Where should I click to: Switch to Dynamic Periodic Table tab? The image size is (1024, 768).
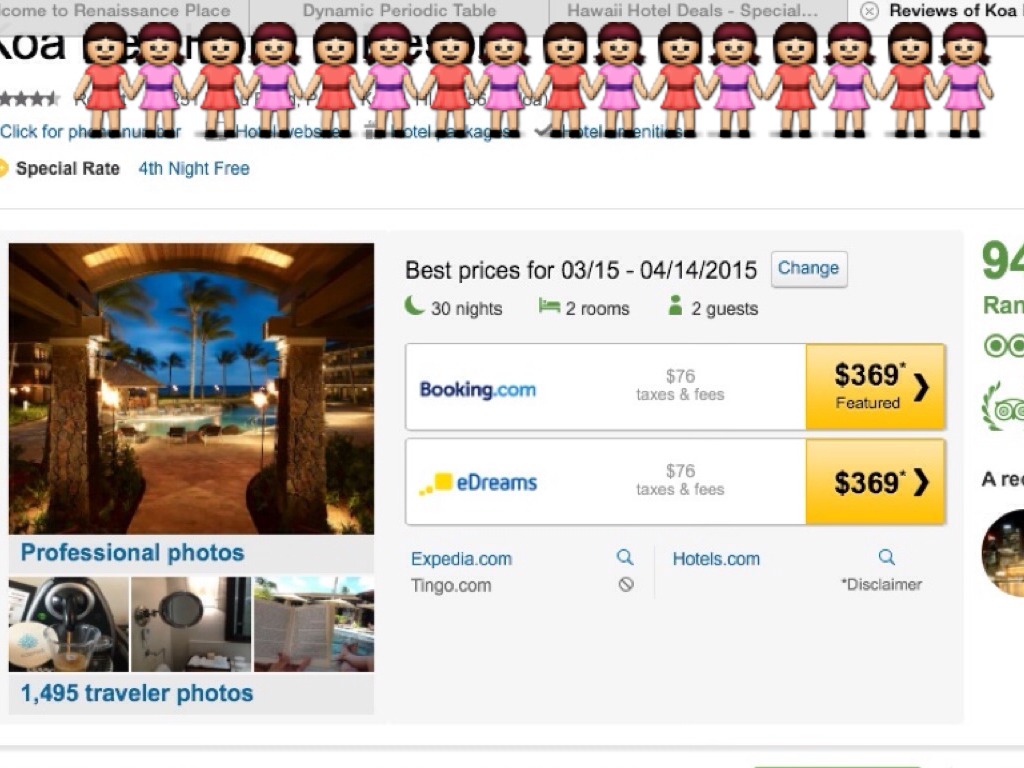(x=399, y=11)
